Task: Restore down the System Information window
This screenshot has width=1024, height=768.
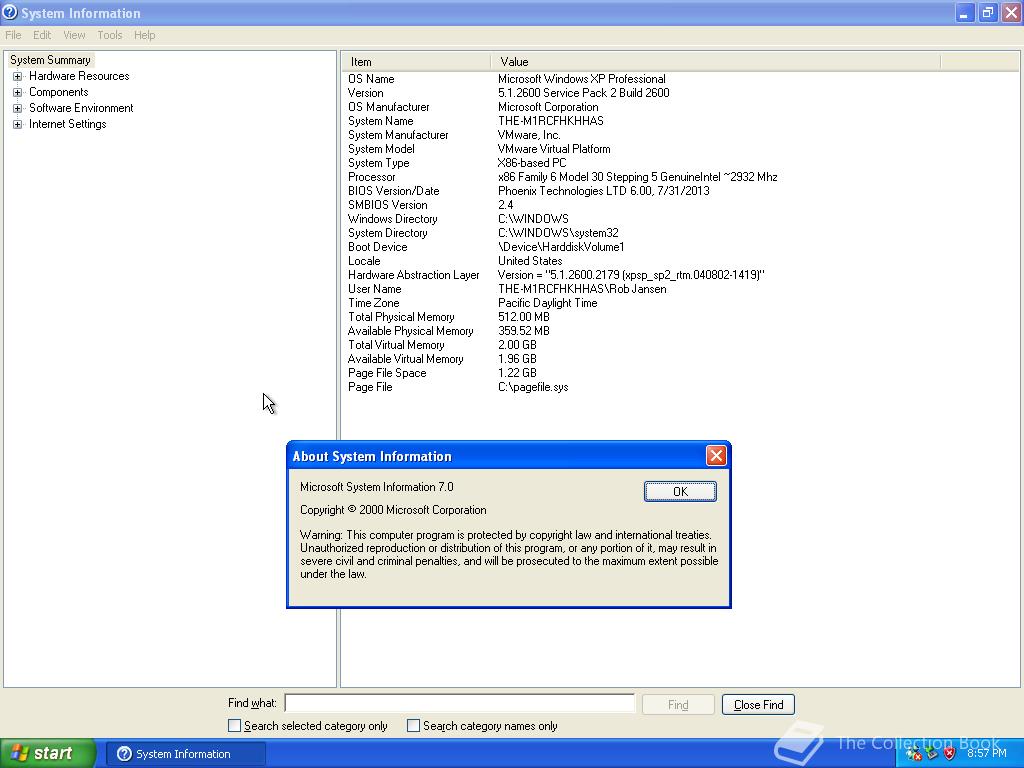Action: [x=987, y=12]
